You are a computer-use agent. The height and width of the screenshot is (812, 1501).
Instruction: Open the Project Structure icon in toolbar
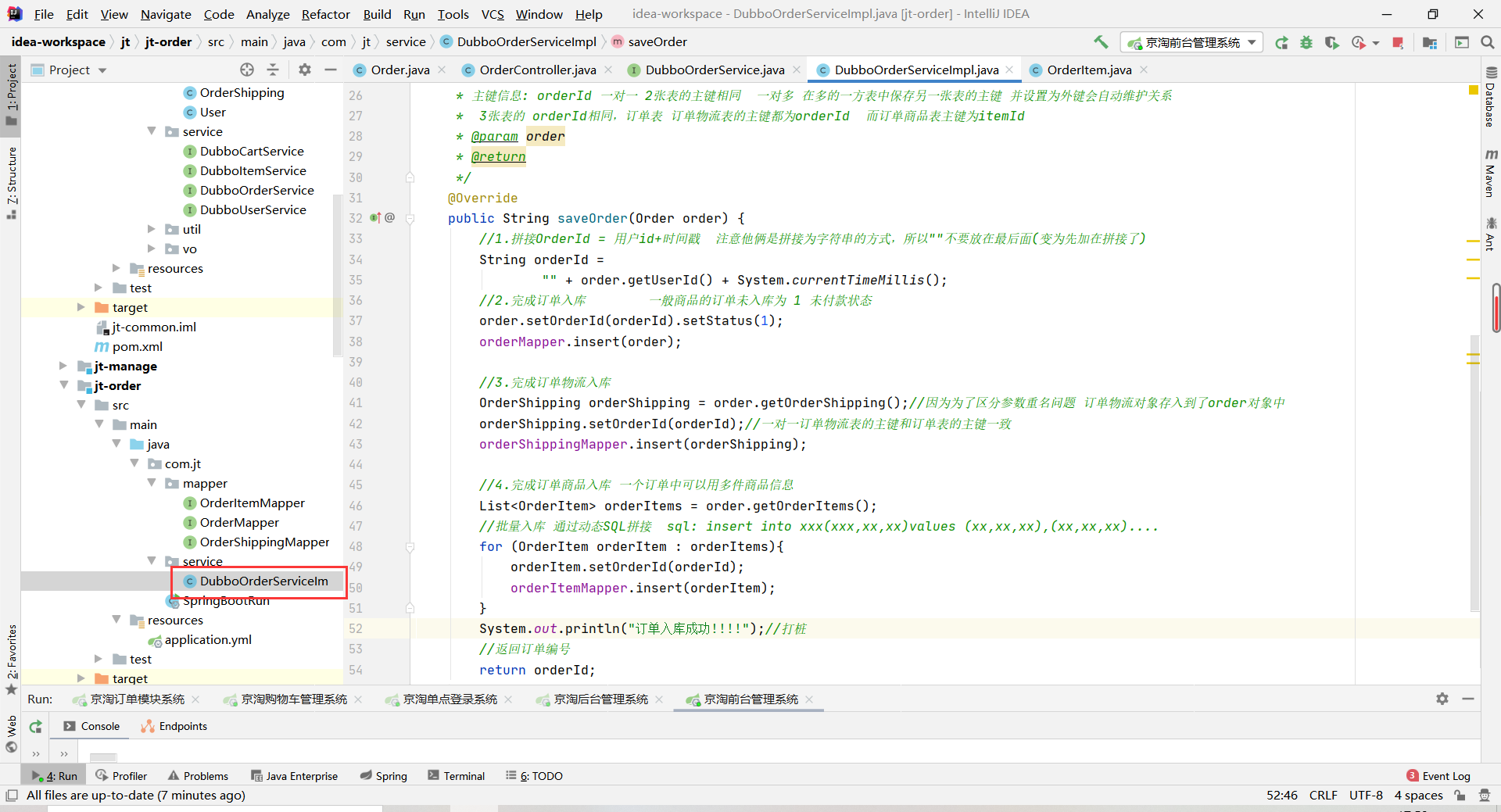1430,42
